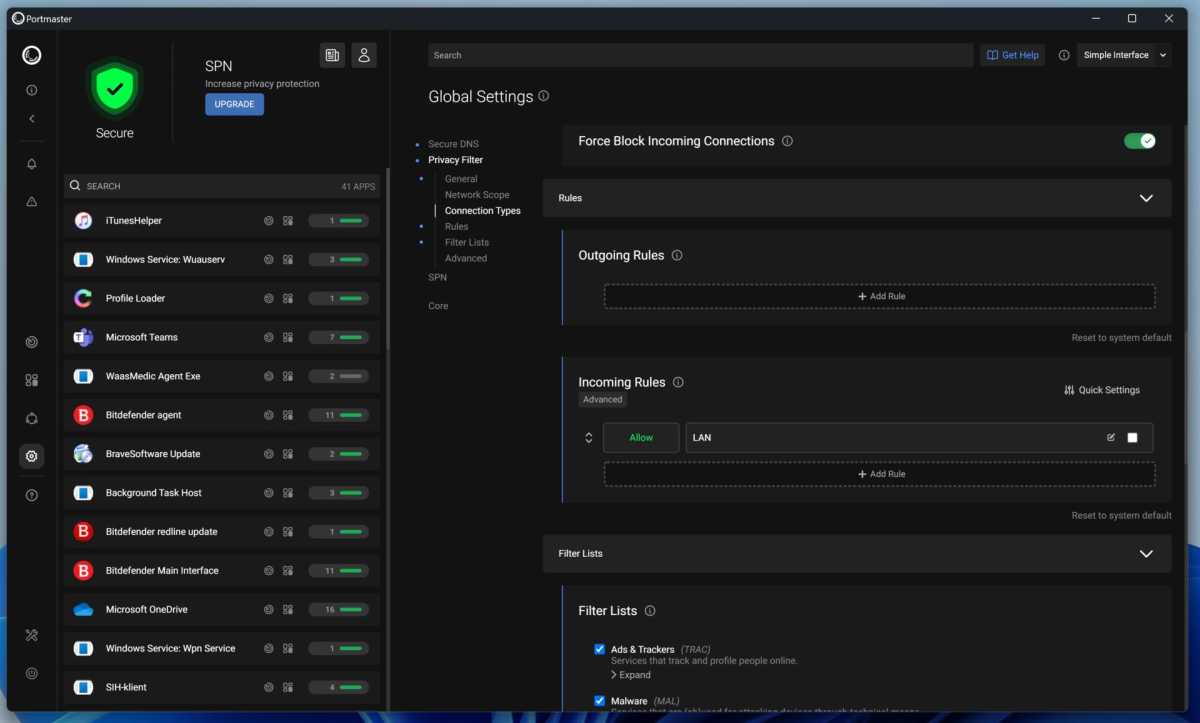Open Microsoft Teams network activity icon
This screenshot has height=723, width=1200.
tap(269, 337)
